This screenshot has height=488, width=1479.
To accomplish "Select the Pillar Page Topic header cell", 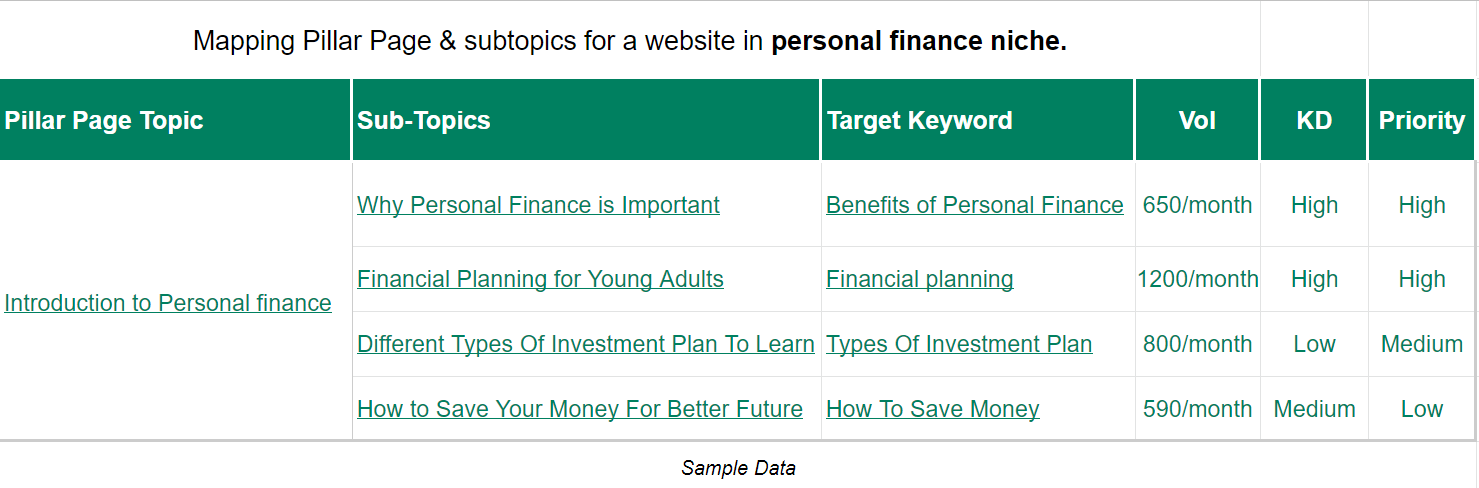I will pos(175,120).
